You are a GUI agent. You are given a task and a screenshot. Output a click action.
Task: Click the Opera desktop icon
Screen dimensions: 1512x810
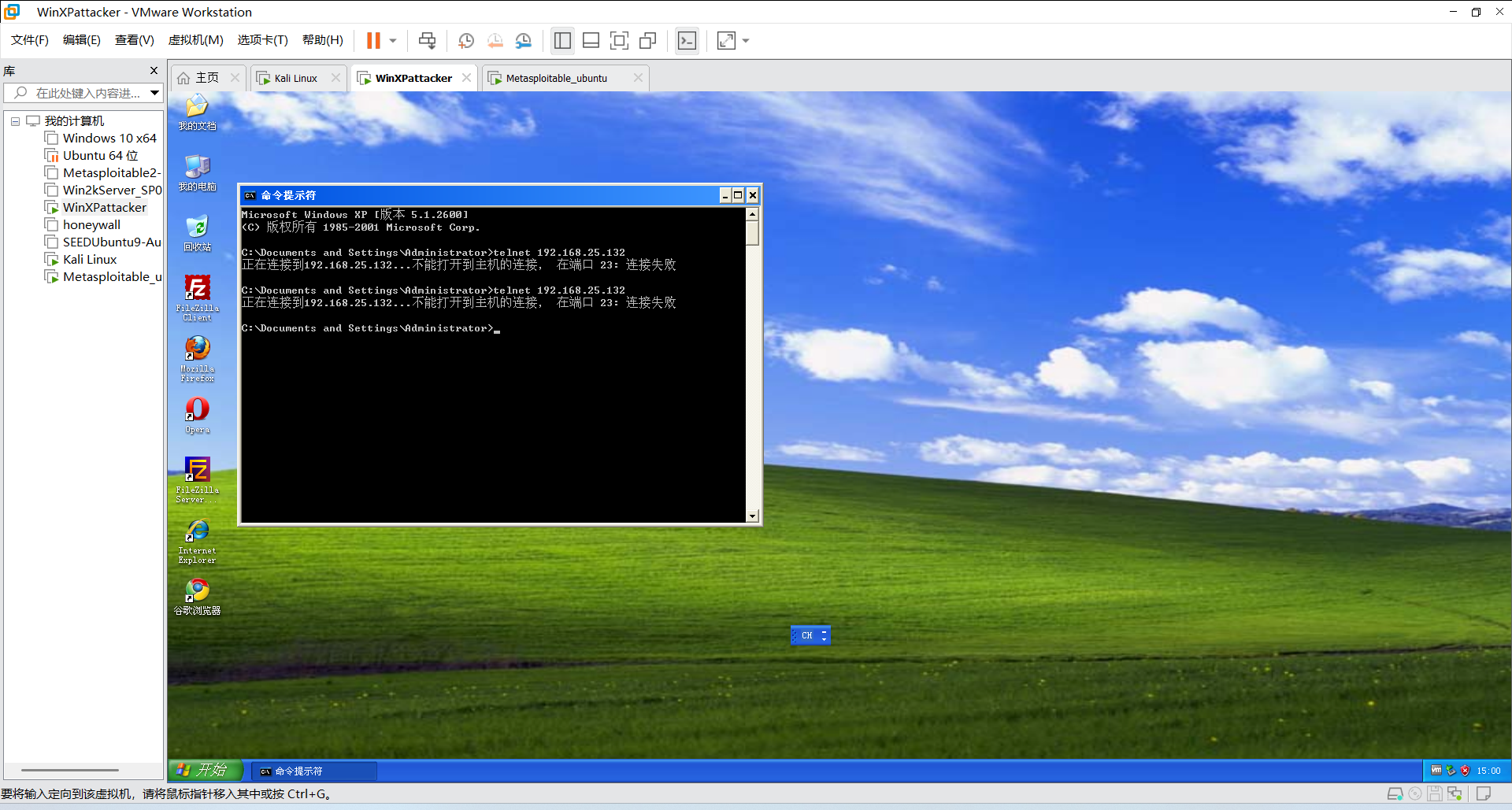click(x=197, y=416)
